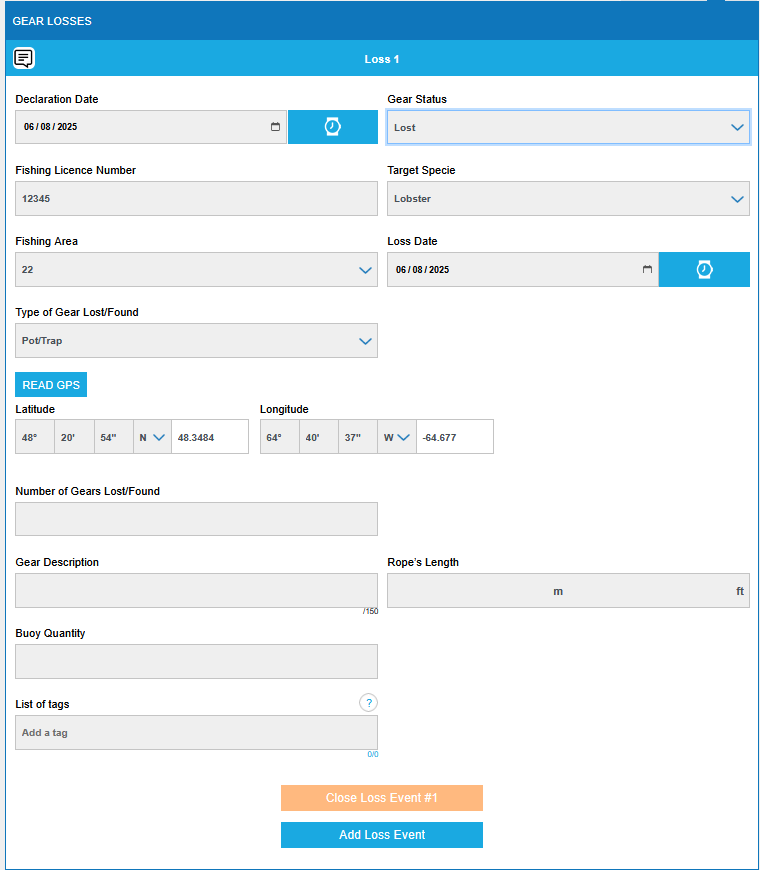
Task: Open the Loss Date calendar picker icon
Action: tap(647, 269)
